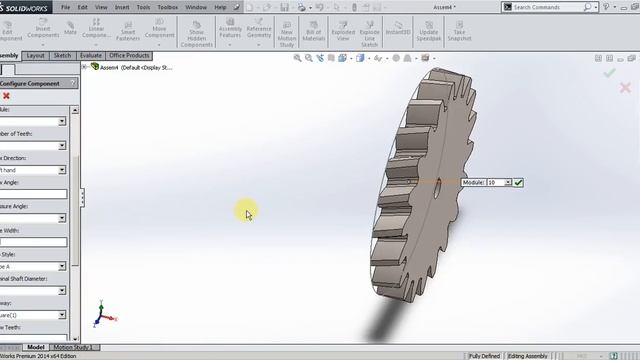The width and height of the screenshot is (640, 360).
Task: Switch to the Sketch tab
Action: (x=62, y=56)
